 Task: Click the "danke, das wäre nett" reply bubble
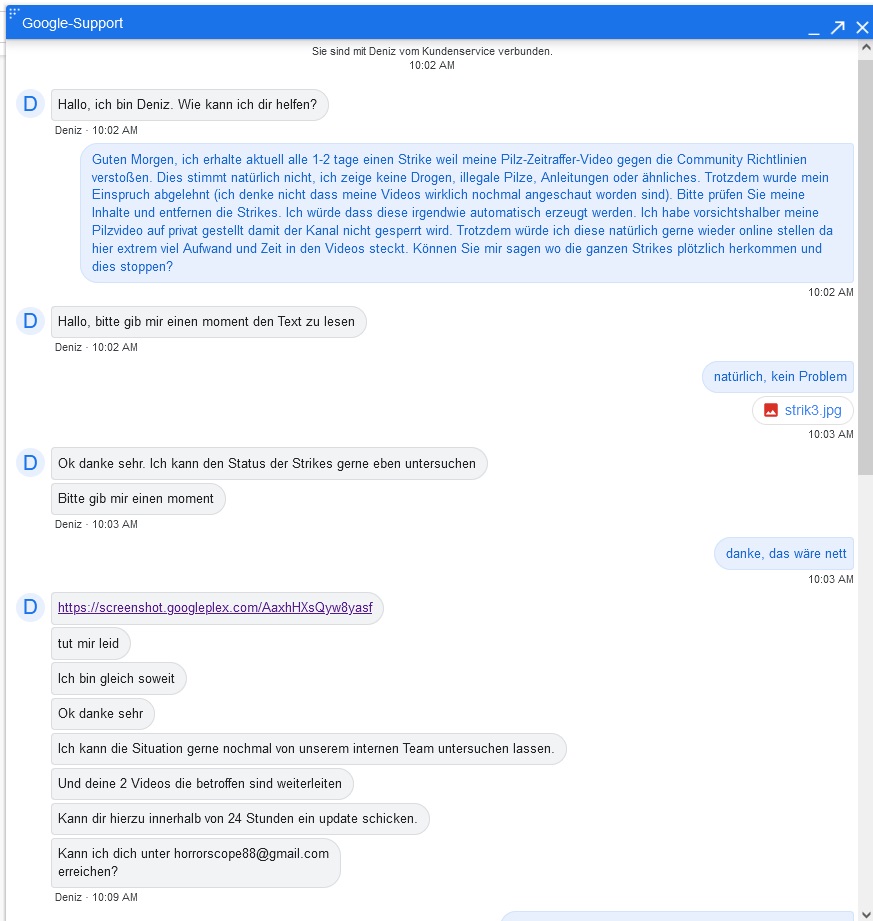point(784,553)
